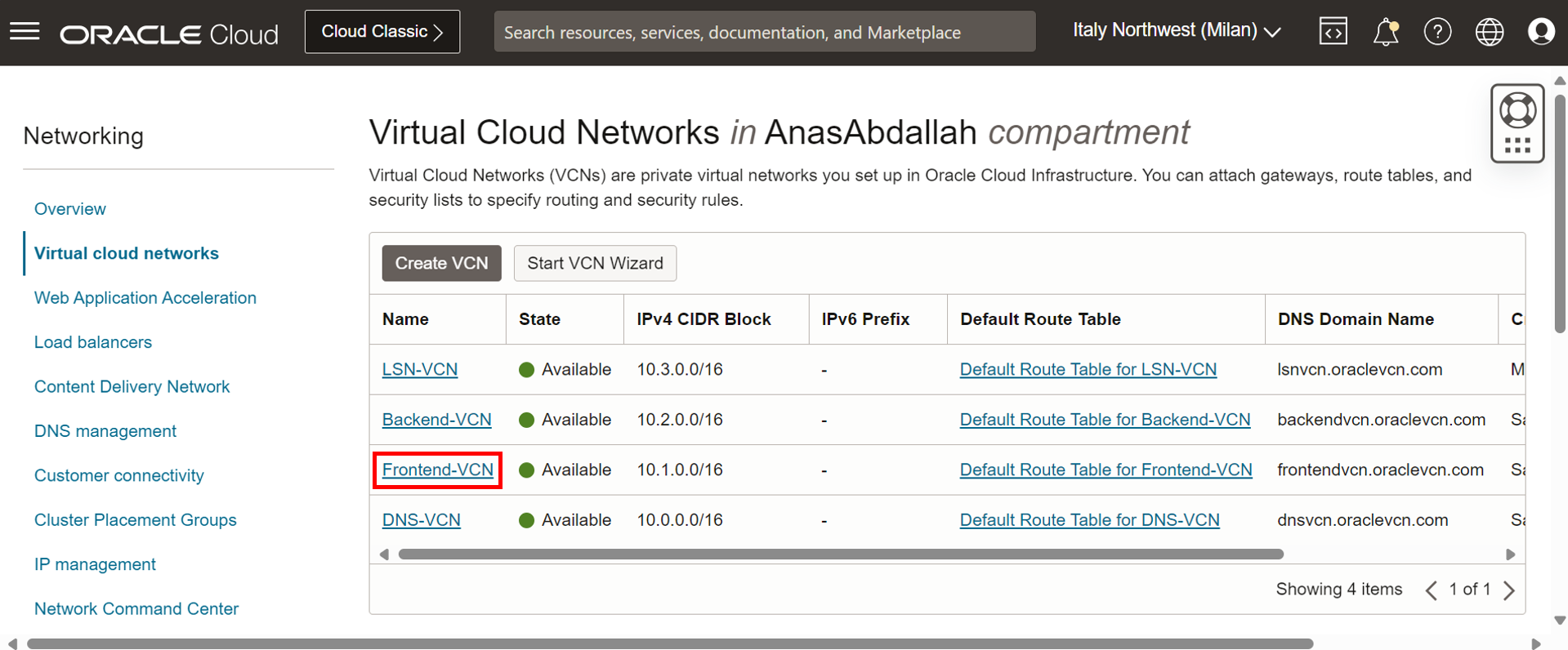Open the help question mark menu

[x=1437, y=32]
